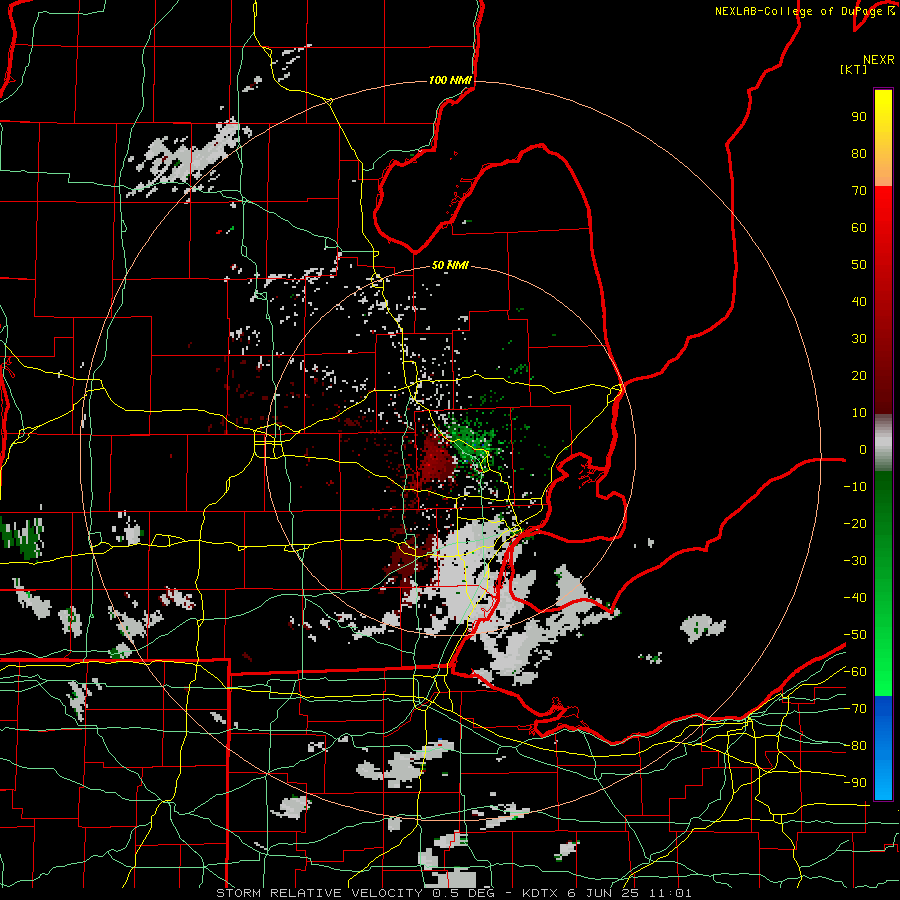Image resolution: width=900 pixels, height=900 pixels.
Task: Click the -90 value on the velocity legend
Action: [855, 783]
